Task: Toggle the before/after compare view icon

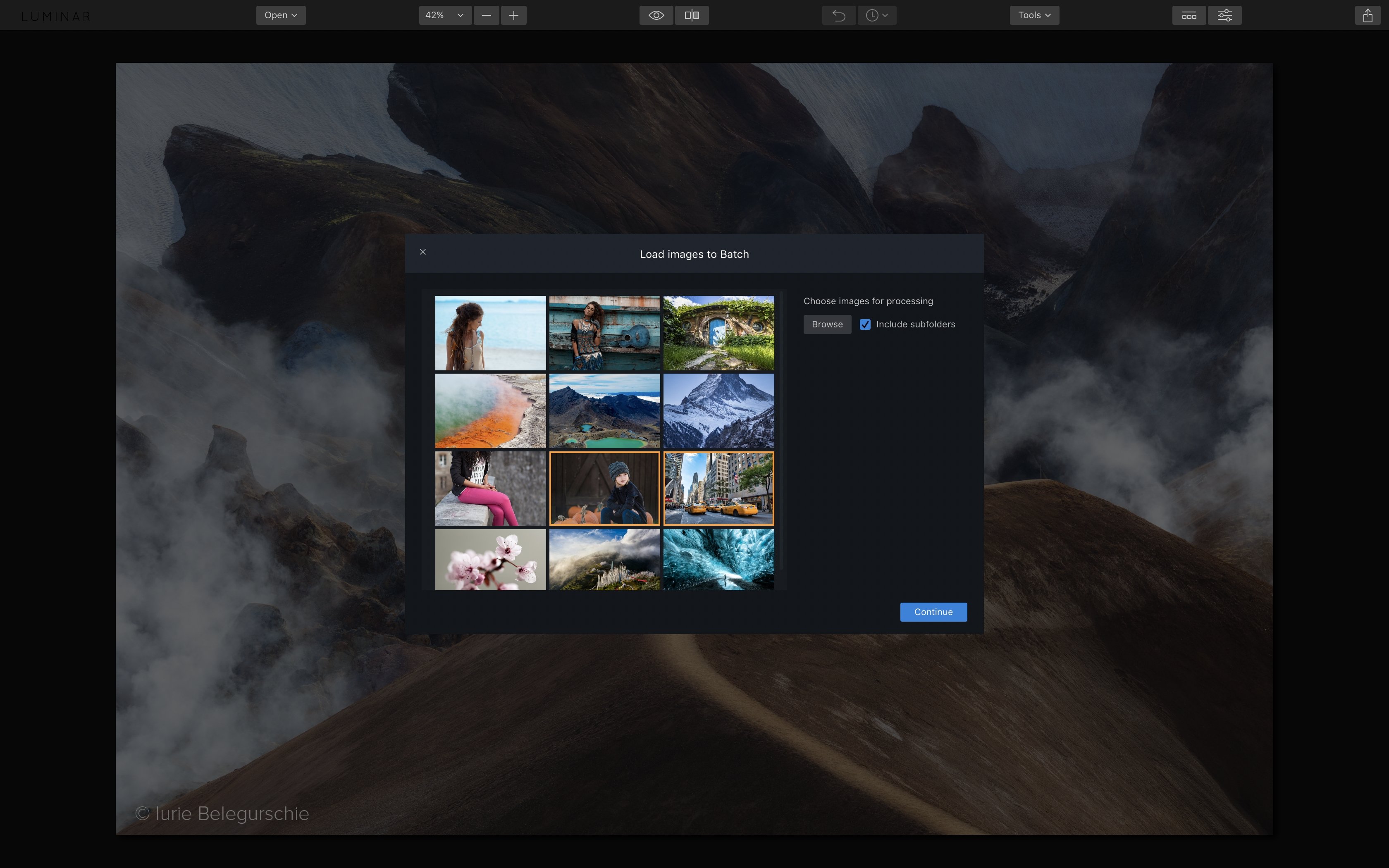Action: (x=692, y=16)
